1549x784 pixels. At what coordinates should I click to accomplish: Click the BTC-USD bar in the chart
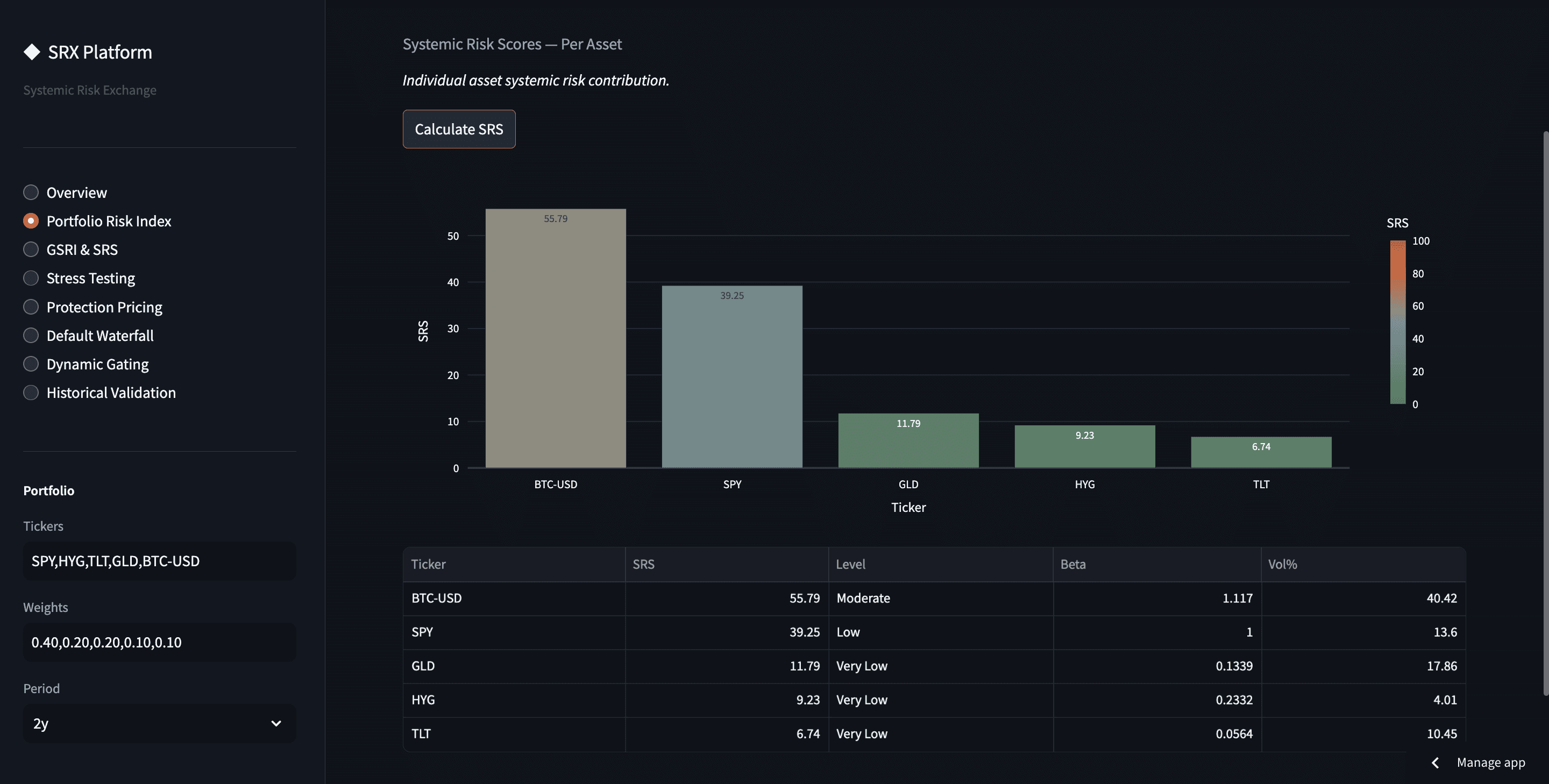tap(555, 338)
